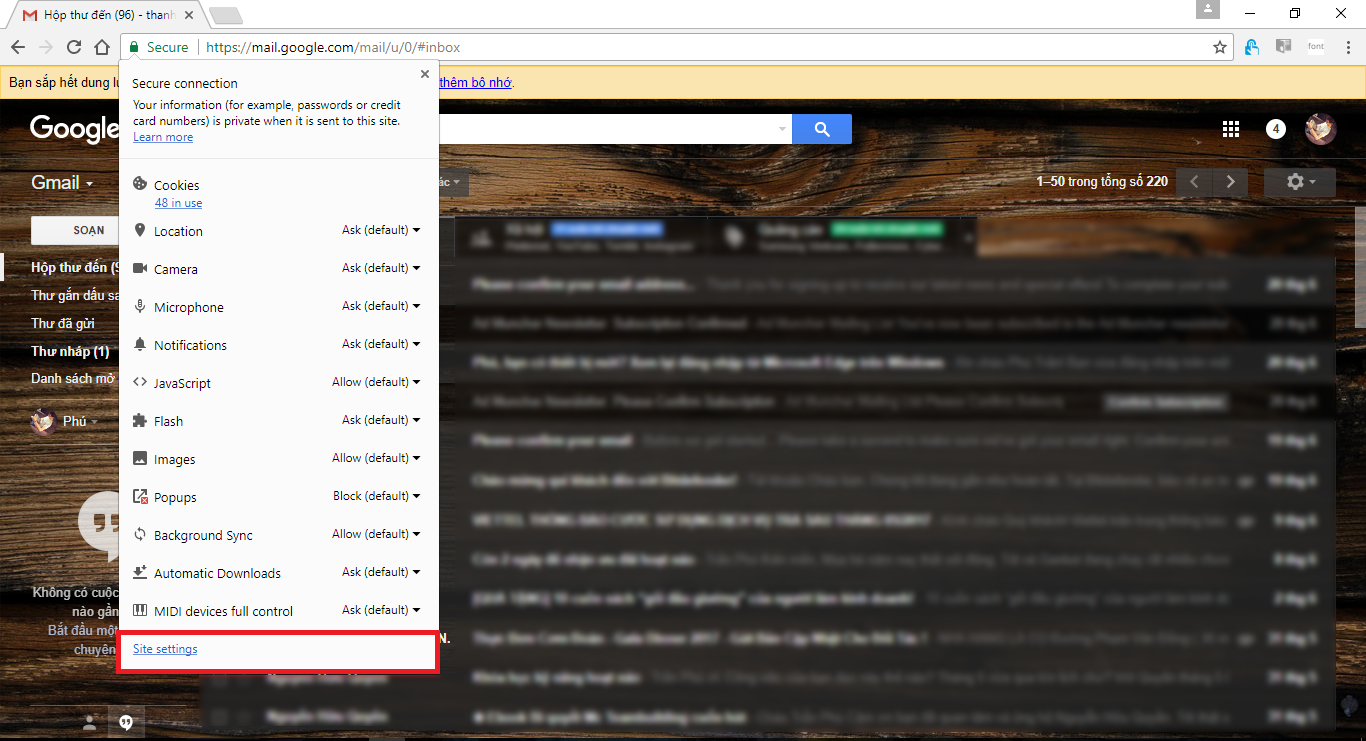Click the browser Forward arrow
Viewport: 1366px width, 741px height.
46,47
